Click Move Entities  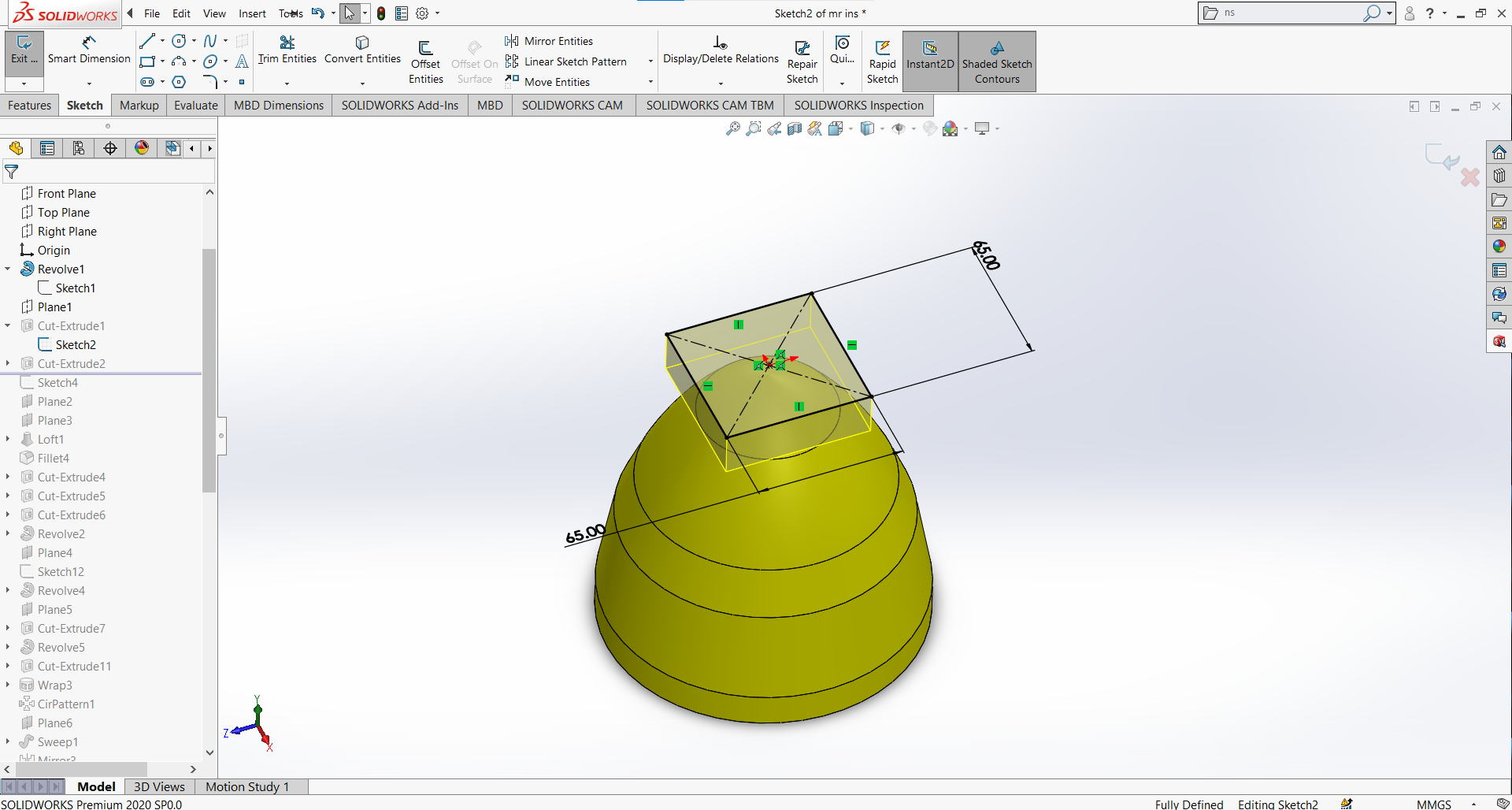(548, 82)
